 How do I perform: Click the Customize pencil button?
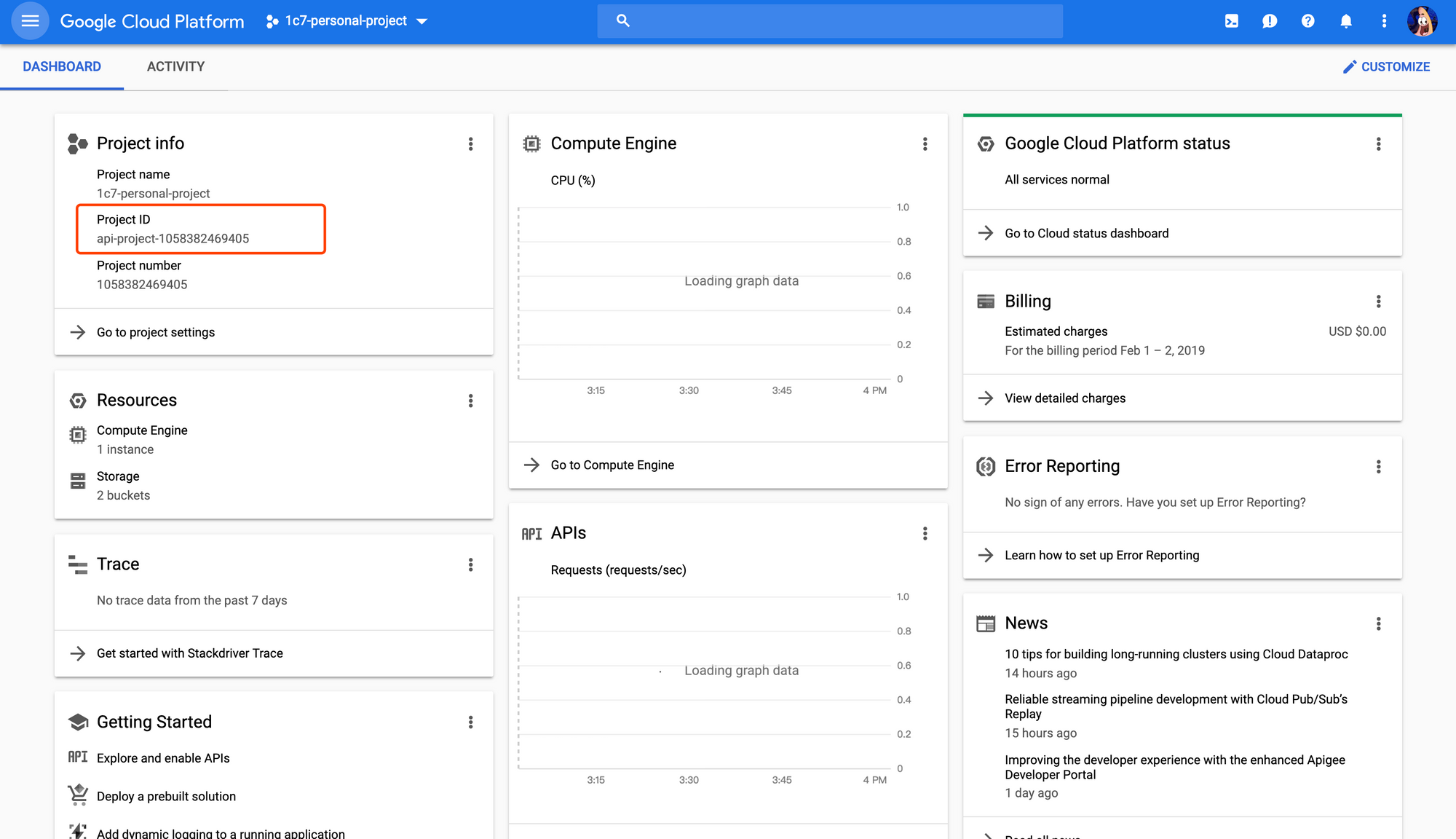click(x=1386, y=67)
